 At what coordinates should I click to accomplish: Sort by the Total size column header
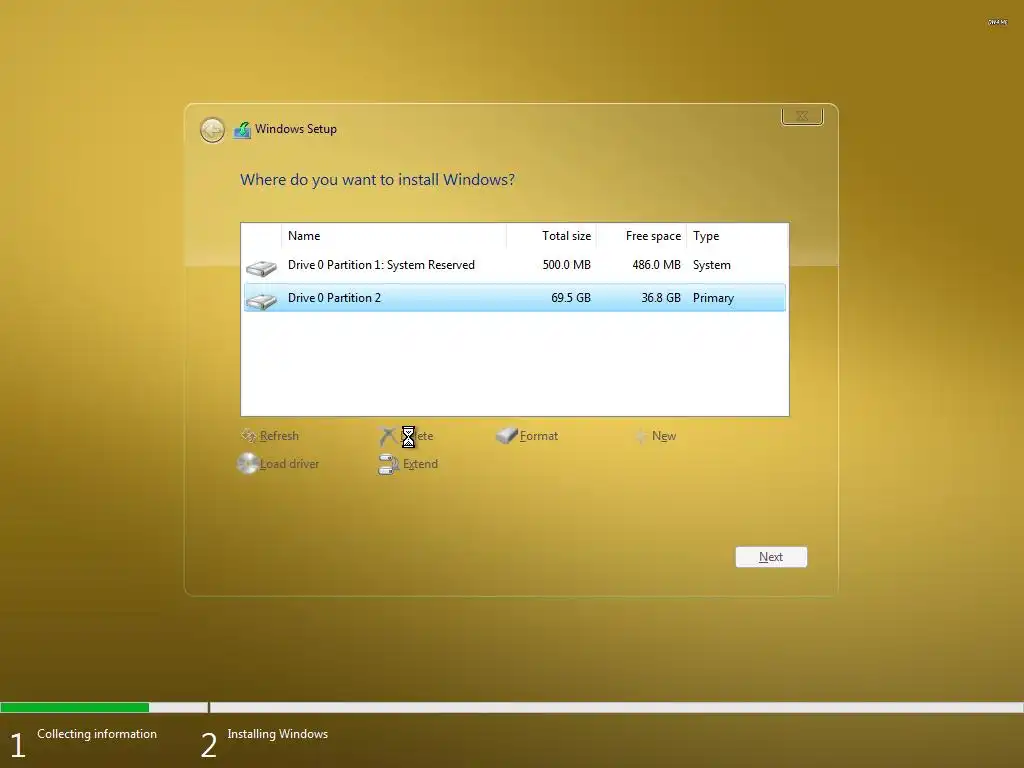551,236
